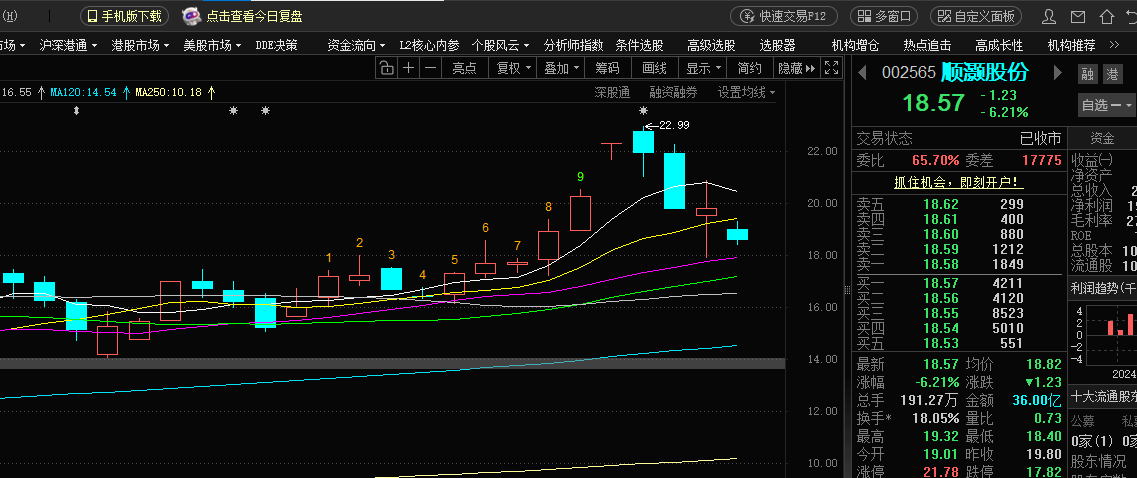Open messages envelope icon
Image resolution: width=1137 pixels, height=478 pixels.
[x=1078, y=16]
